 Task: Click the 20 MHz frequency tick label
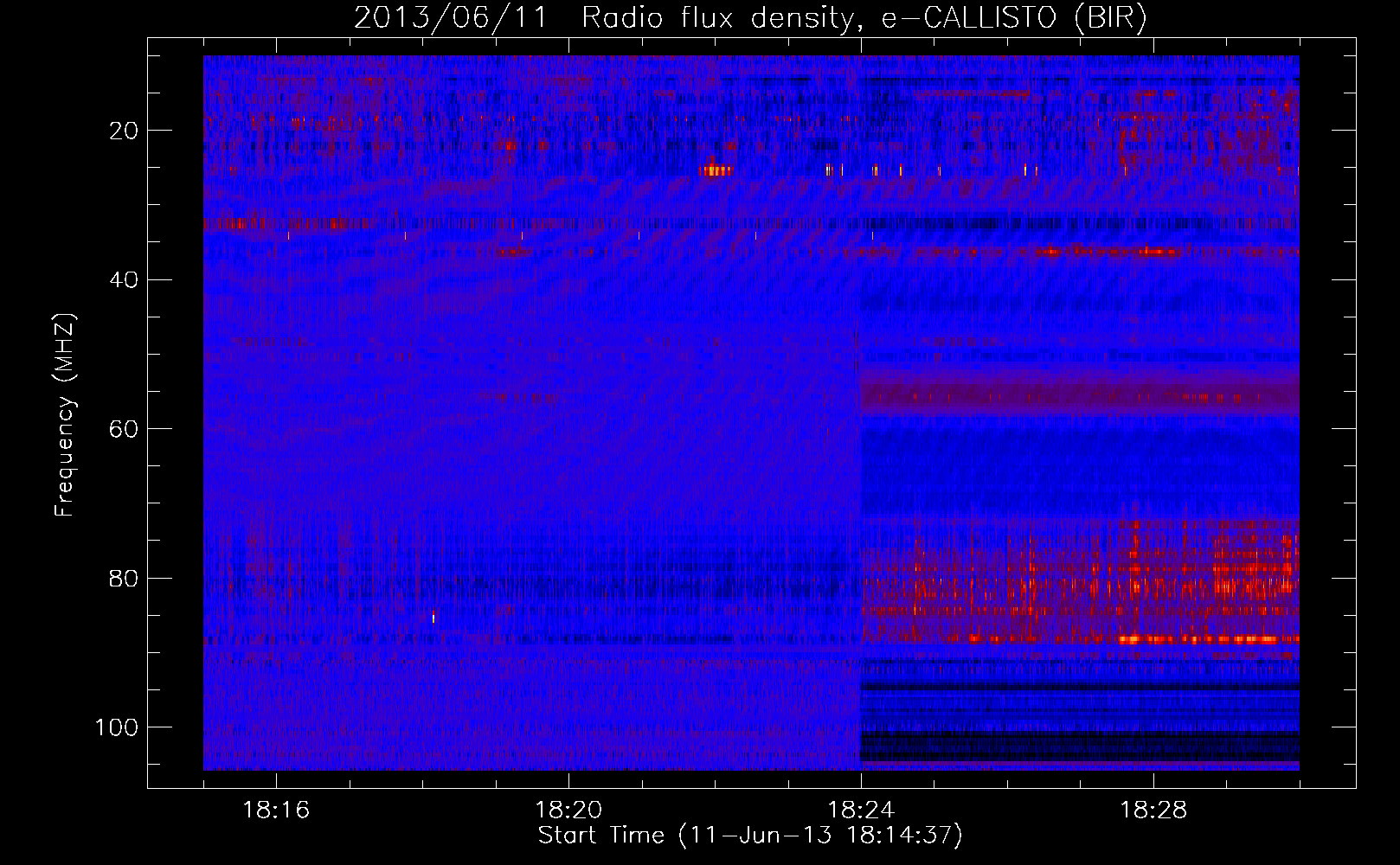[125, 131]
